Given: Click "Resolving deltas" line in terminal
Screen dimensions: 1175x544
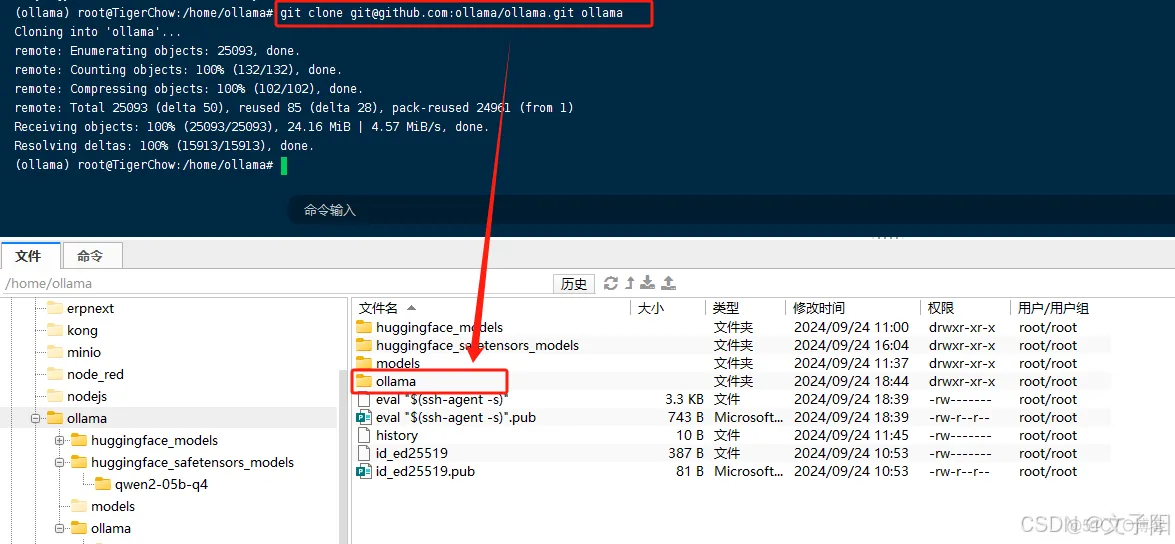Looking at the screenshot, I should (164, 145).
